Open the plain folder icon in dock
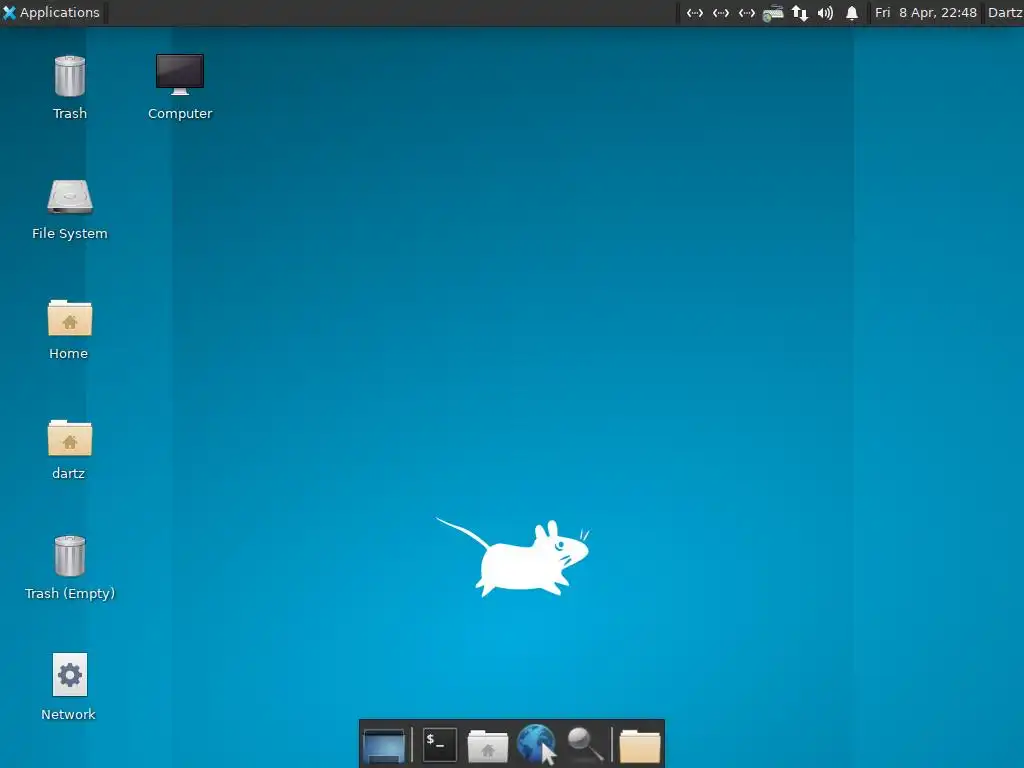 (x=639, y=745)
